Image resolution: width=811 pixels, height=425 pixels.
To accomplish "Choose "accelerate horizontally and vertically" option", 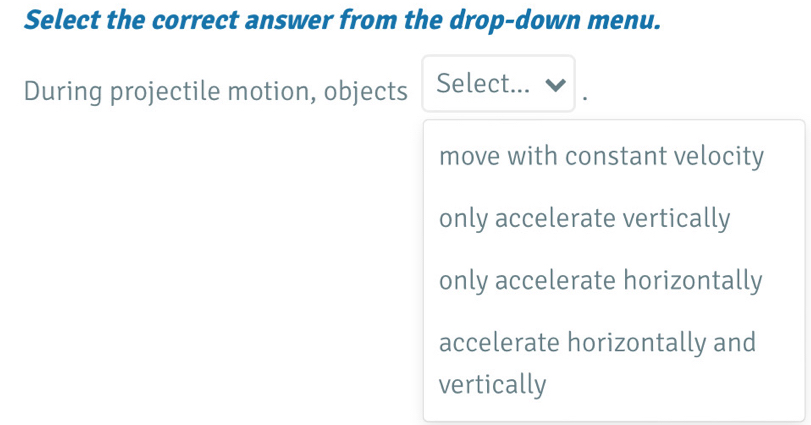I will 597,362.
